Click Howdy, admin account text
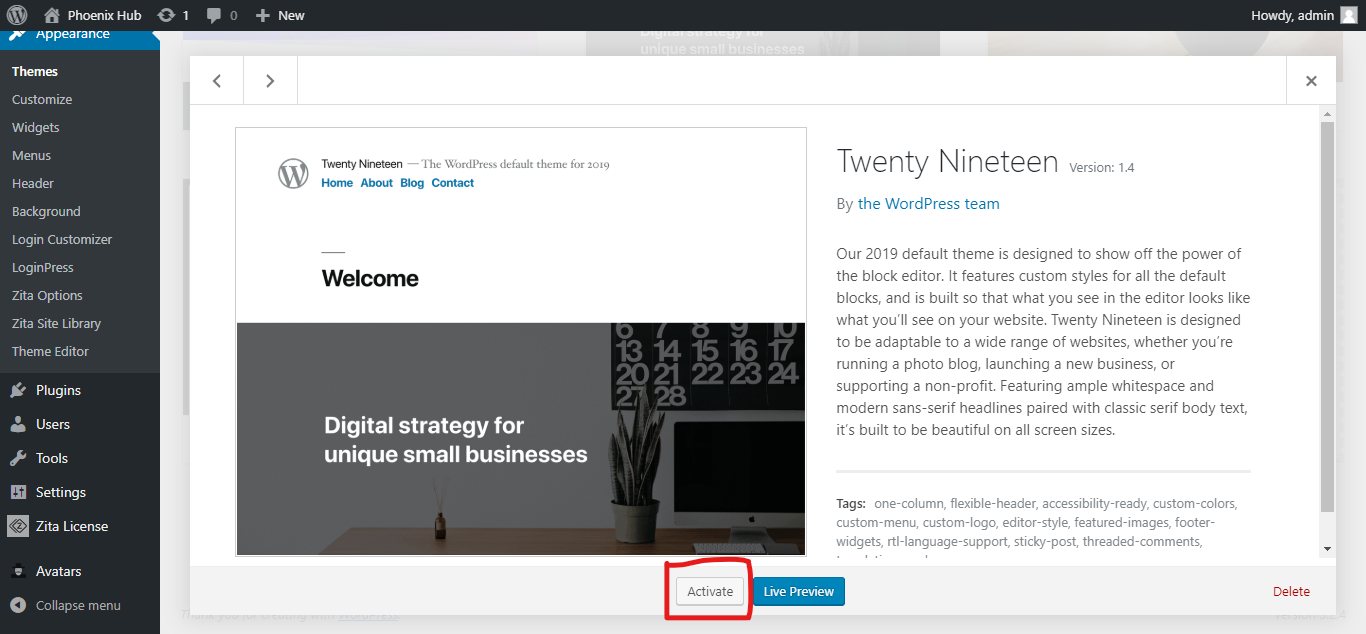 (x=1292, y=15)
